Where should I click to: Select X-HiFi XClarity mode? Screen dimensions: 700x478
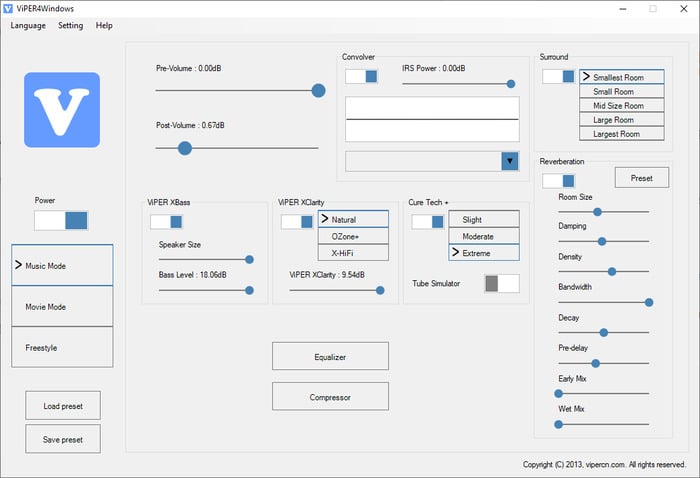coord(353,253)
